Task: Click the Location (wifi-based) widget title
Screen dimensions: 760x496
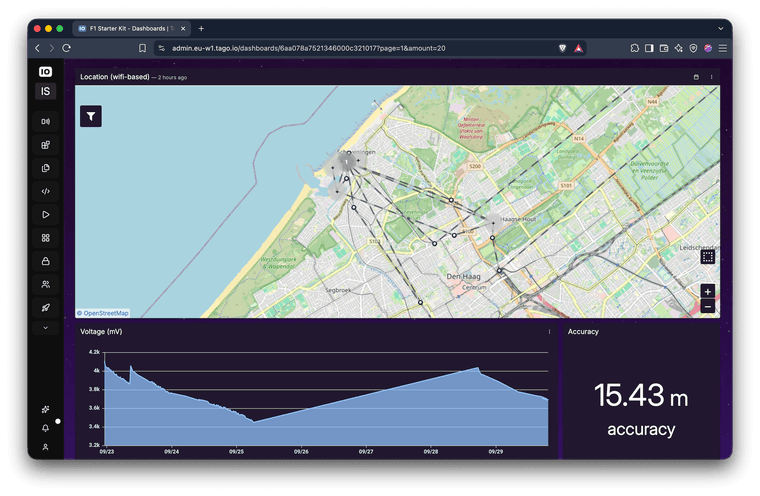Action: [x=115, y=77]
